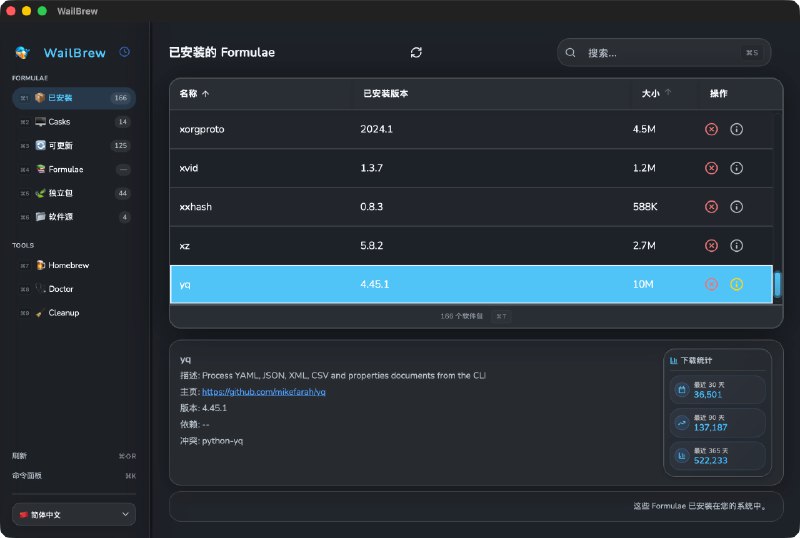Click the 36,501 downloads value

point(708,395)
